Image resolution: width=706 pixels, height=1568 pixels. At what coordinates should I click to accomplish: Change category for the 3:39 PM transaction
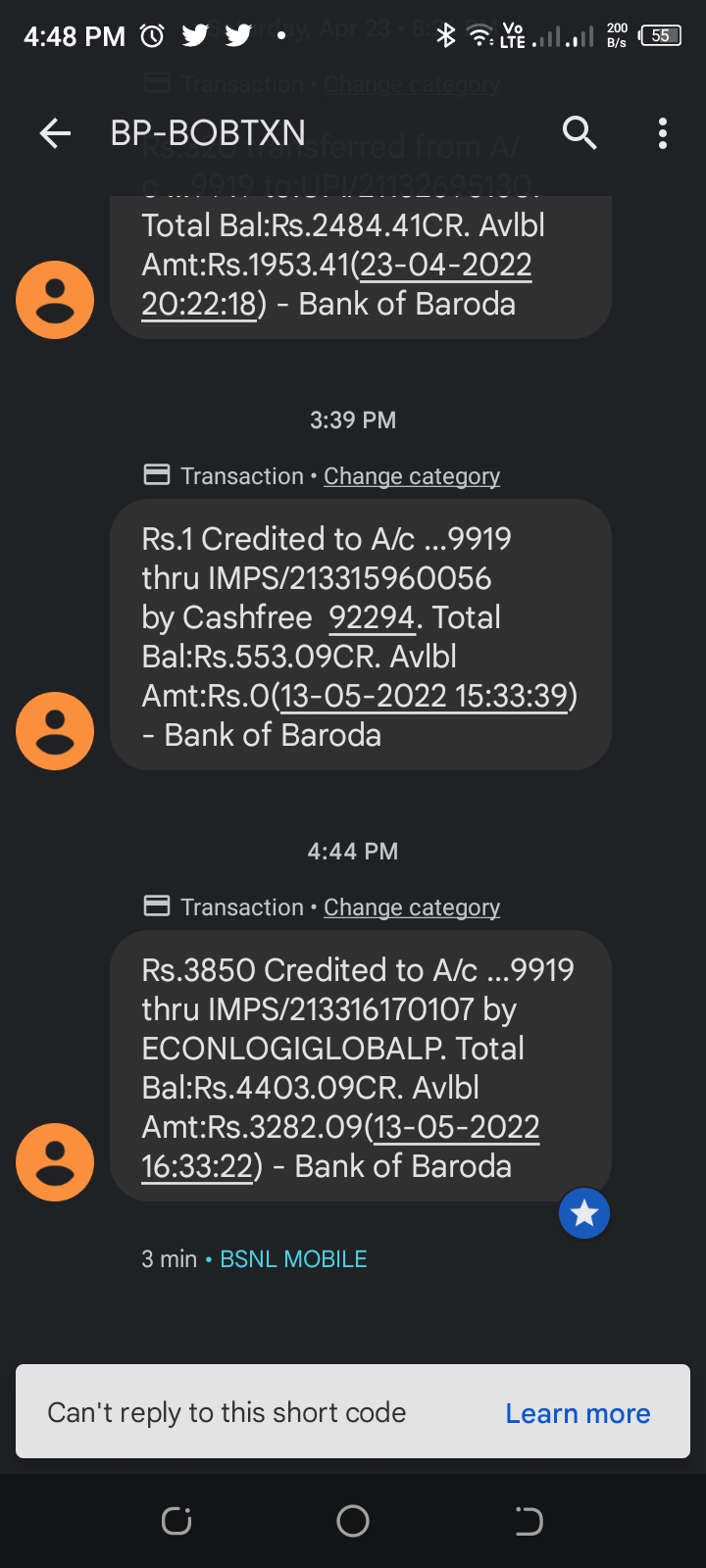point(412,476)
